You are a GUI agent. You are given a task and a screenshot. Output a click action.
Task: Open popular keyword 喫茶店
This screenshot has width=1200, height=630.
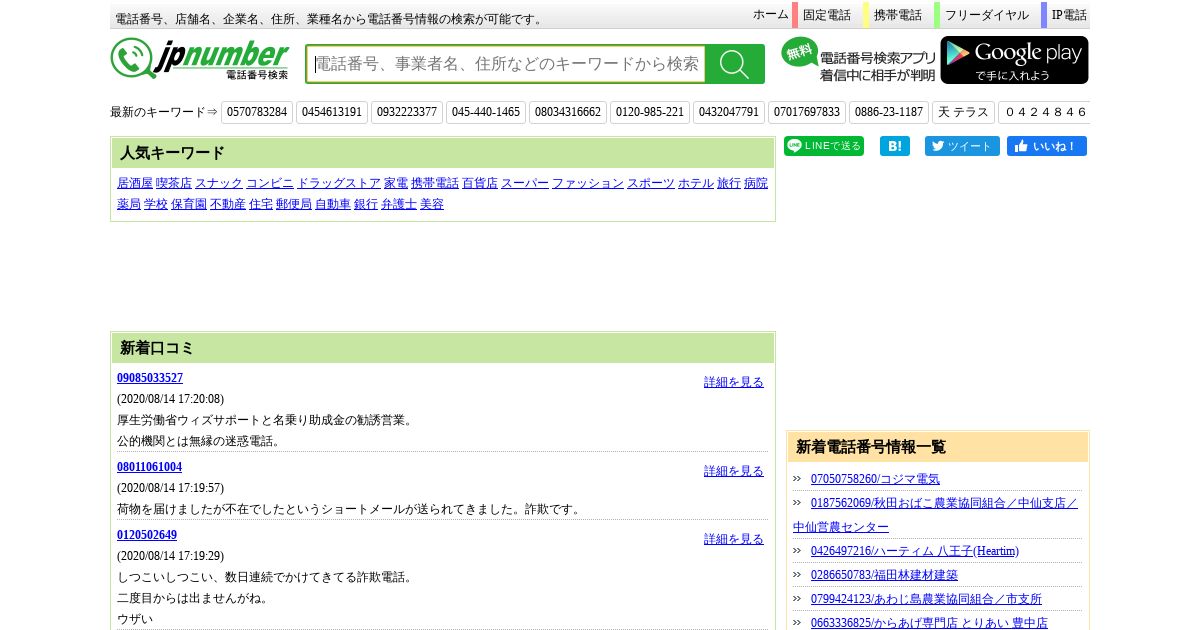(174, 183)
